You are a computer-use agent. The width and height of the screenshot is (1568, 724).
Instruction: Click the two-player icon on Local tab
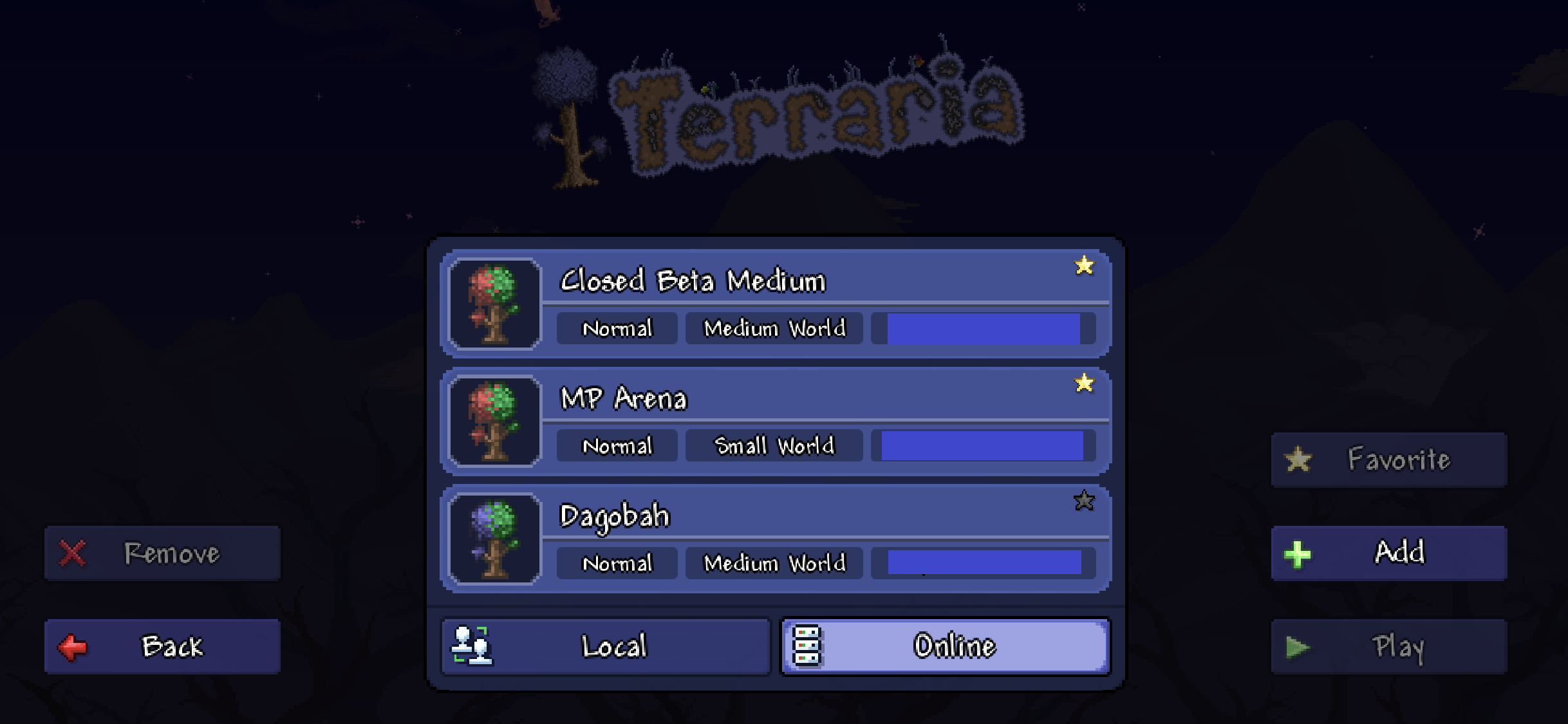pyautogui.click(x=472, y=645)
